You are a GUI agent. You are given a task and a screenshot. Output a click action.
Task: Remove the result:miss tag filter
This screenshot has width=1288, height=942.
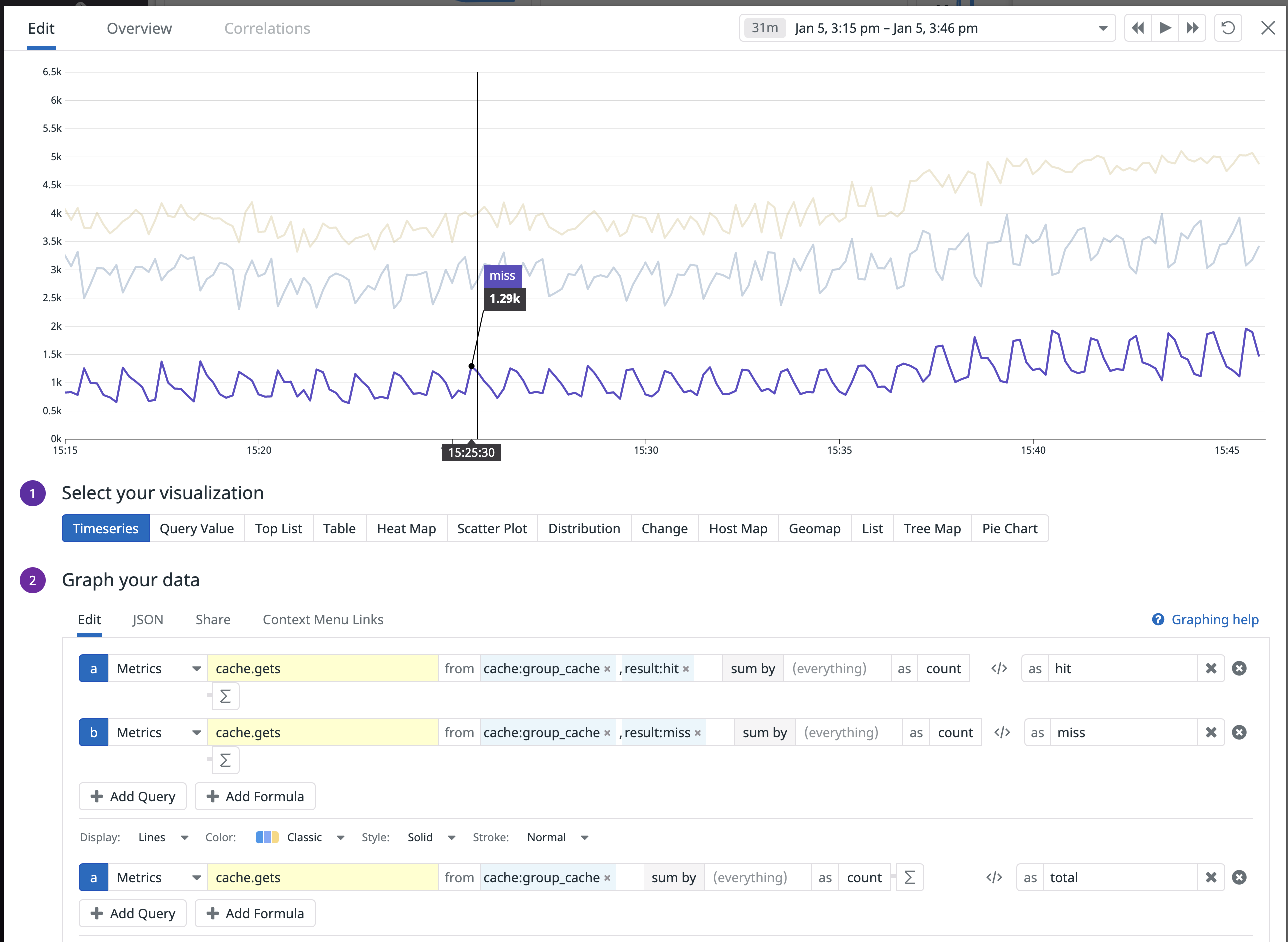[x=697, y=733]
